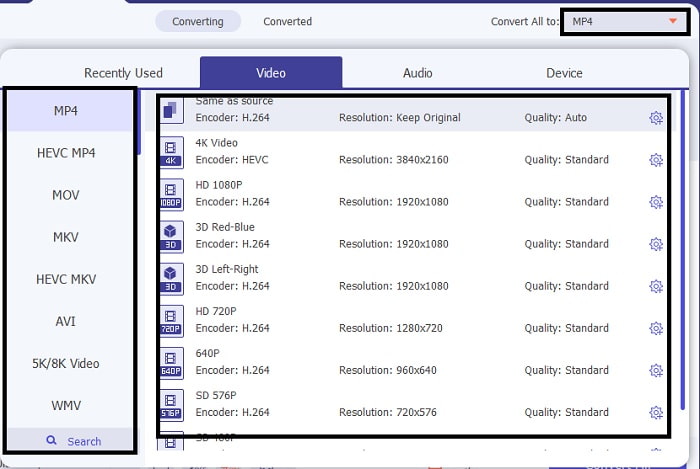Click the 3D Left-Right preset icon
This screenshot has height=469, width=700.
click(x=171, y=279)
